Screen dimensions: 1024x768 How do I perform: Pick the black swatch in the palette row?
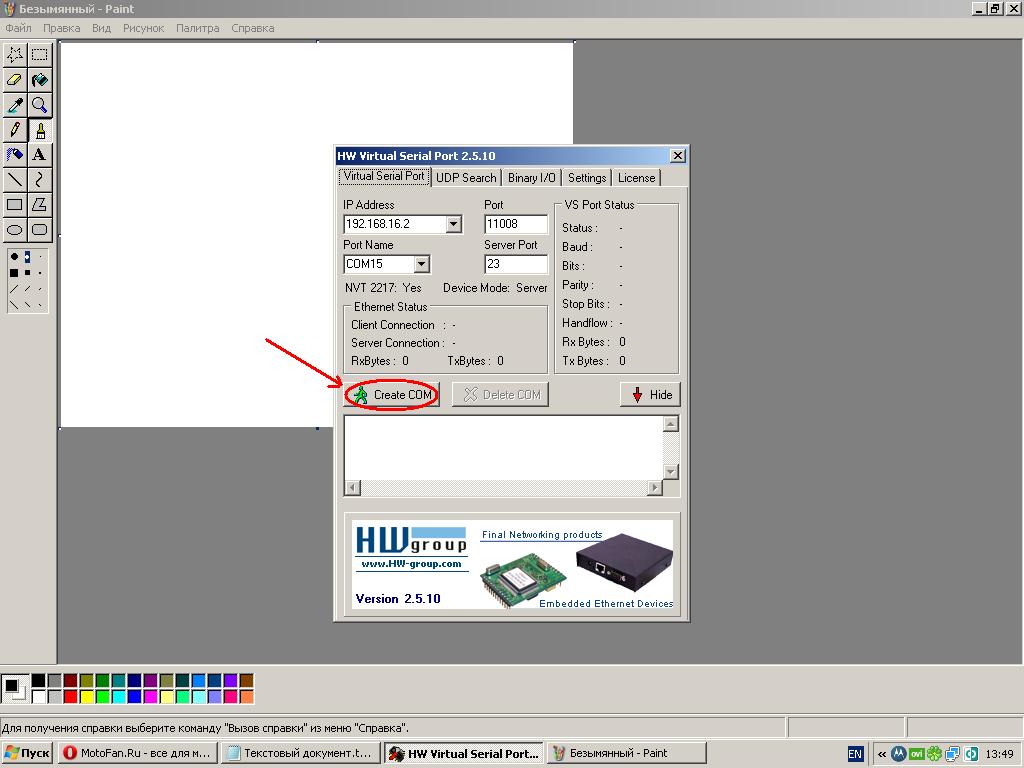pyautogui.click(x=39, y=681)
